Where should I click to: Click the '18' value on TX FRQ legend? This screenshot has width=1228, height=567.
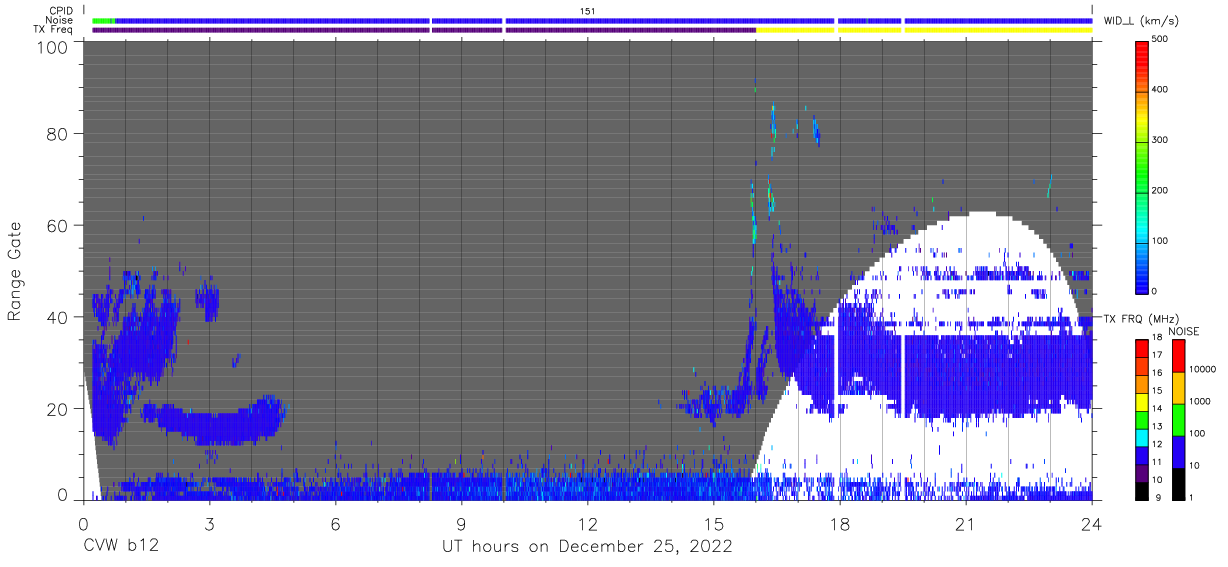tap(1156, 338)
